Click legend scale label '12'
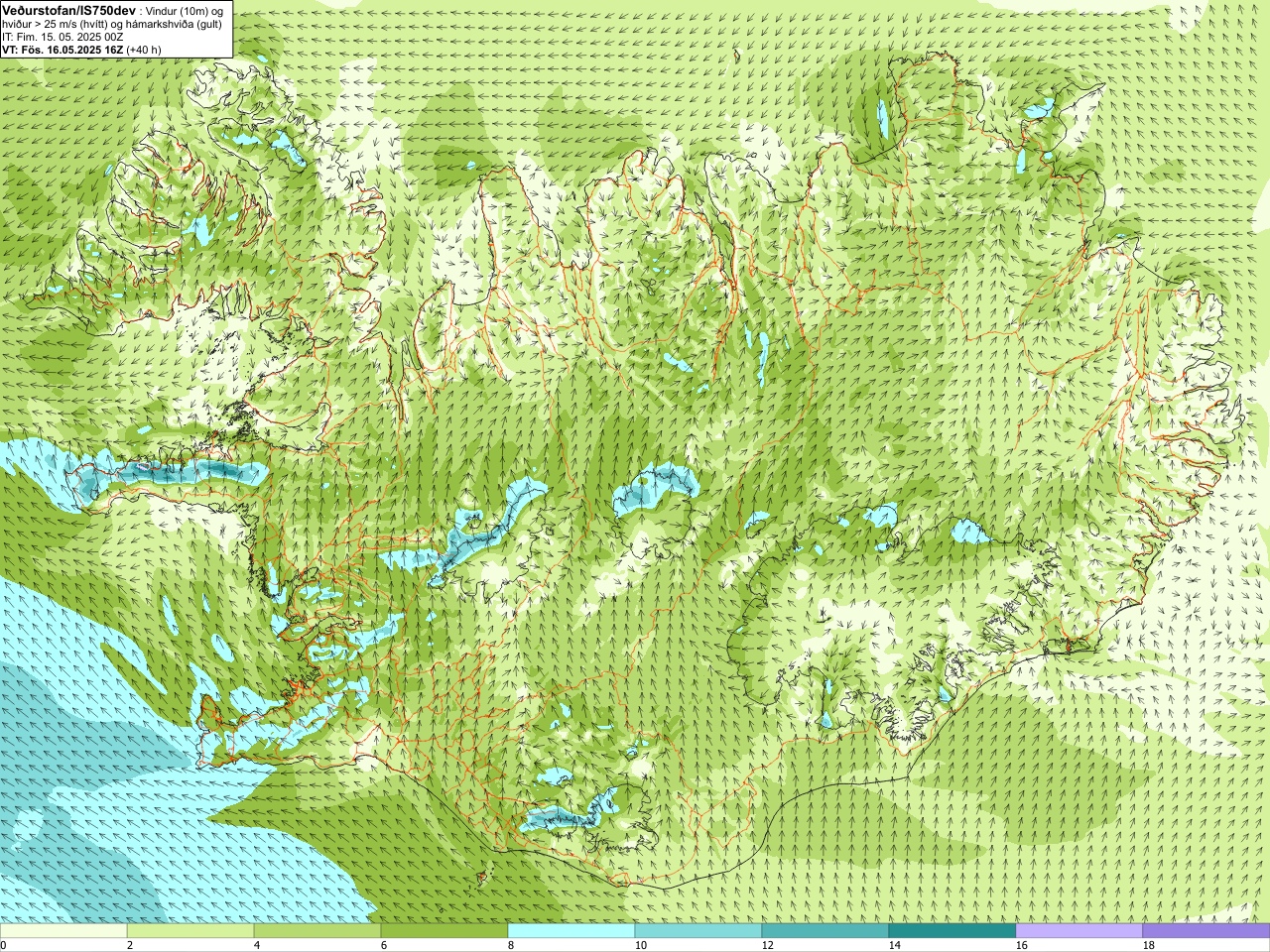The image size is (1270, 952). tap(767, 945)
